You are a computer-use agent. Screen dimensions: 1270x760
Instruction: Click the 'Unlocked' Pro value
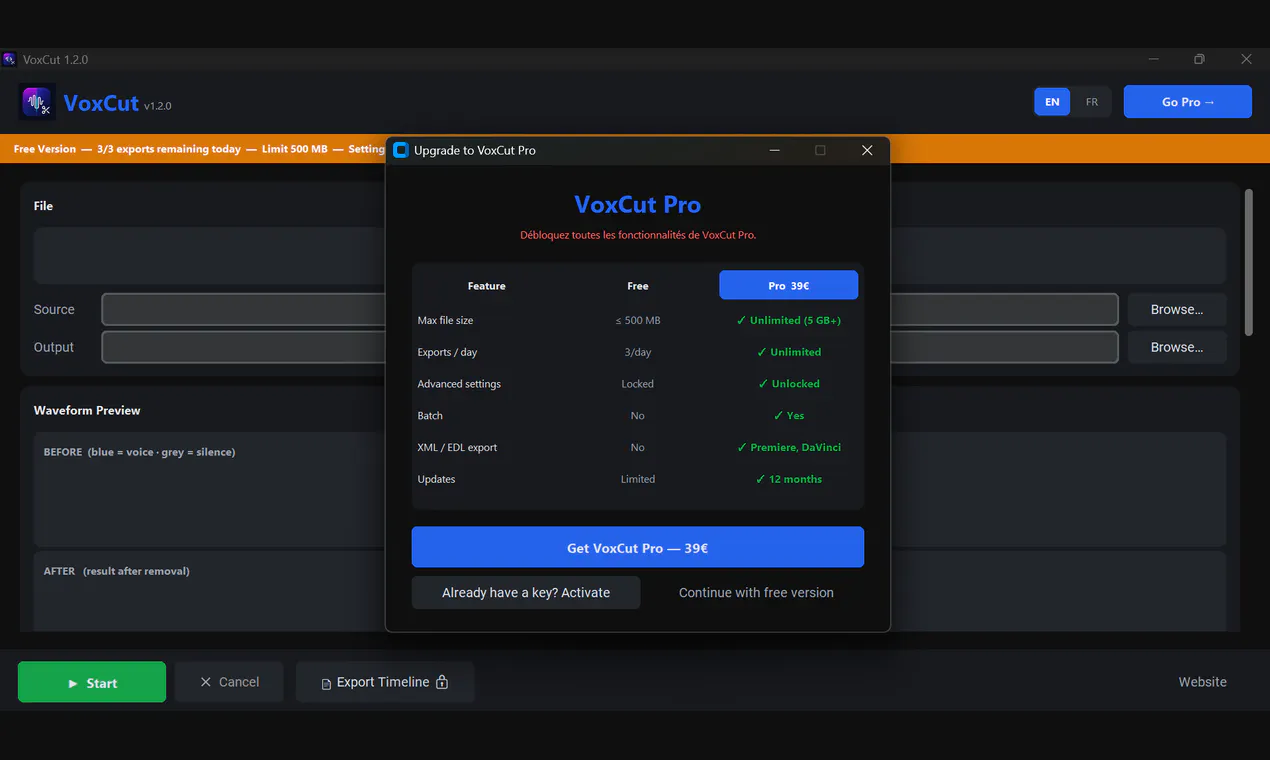click(789, 384)
